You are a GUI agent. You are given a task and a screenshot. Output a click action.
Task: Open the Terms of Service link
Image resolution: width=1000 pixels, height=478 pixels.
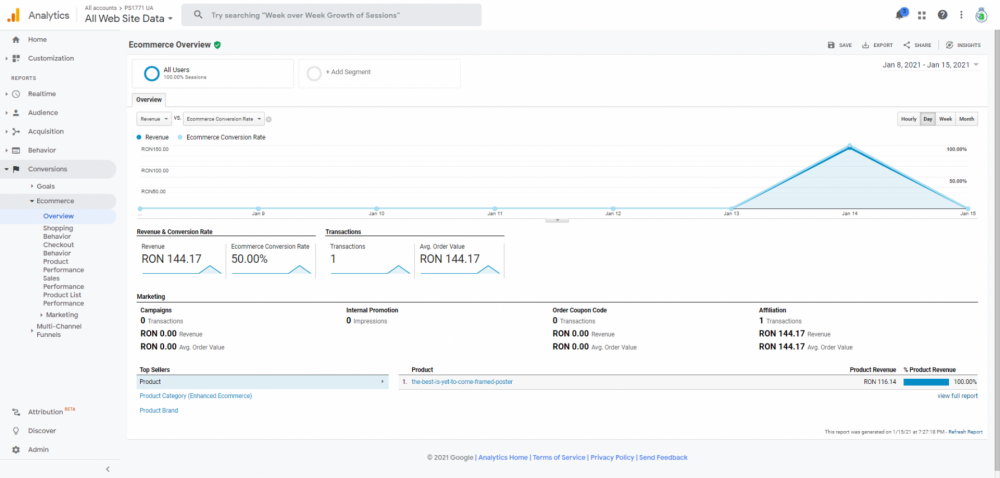(559, 458)
